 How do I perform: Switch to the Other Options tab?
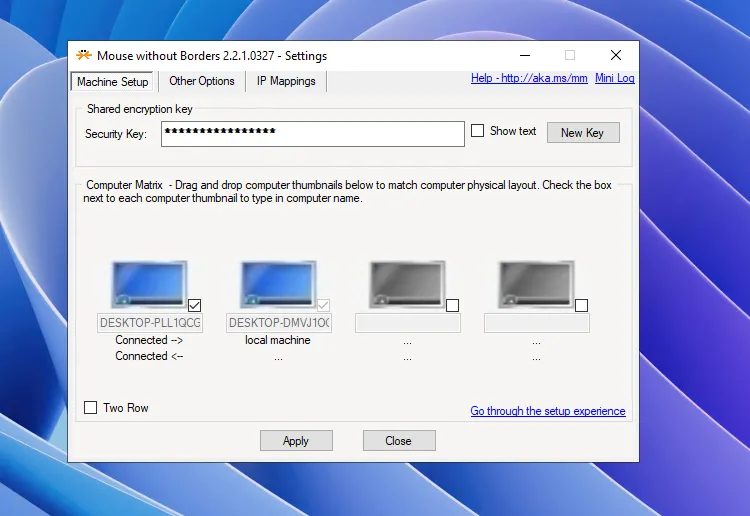pyautogui.click(x=201, y=81)
